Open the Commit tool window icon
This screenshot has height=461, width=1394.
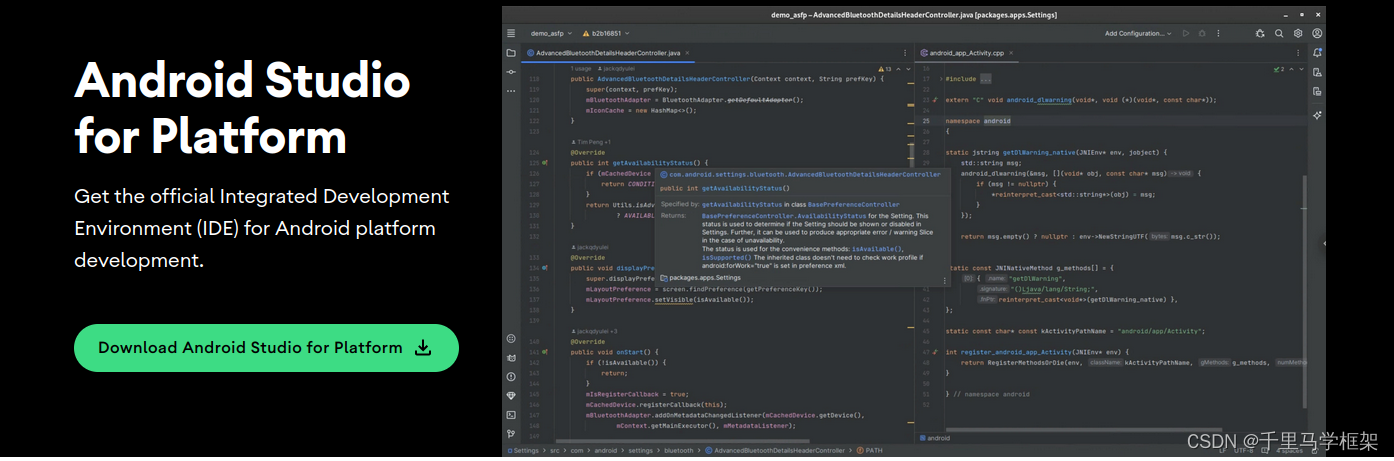click(x=511, y=72)
